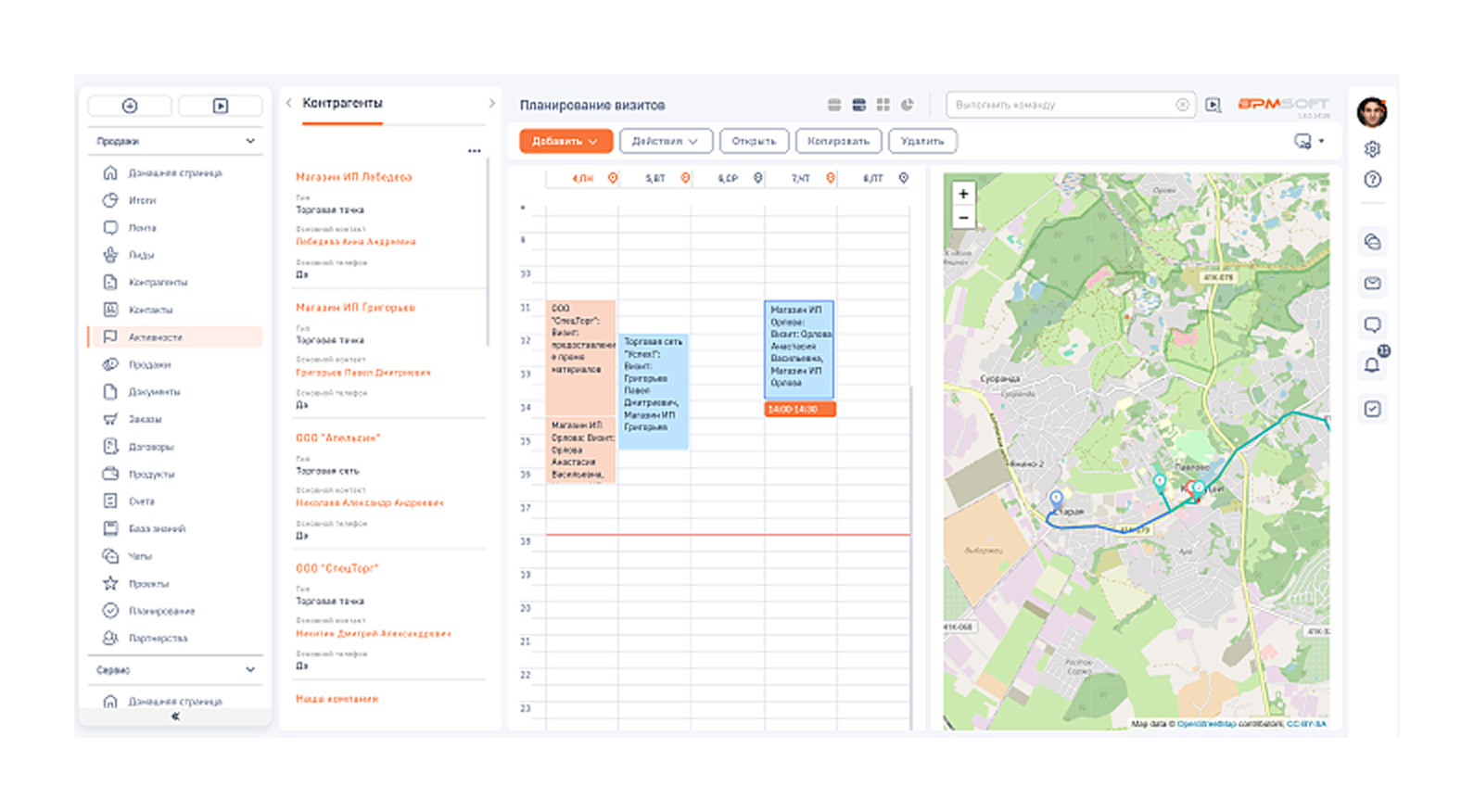Click the Удалить button
The width and height of the screenshot is (1474, 812).
click(922, 141)
